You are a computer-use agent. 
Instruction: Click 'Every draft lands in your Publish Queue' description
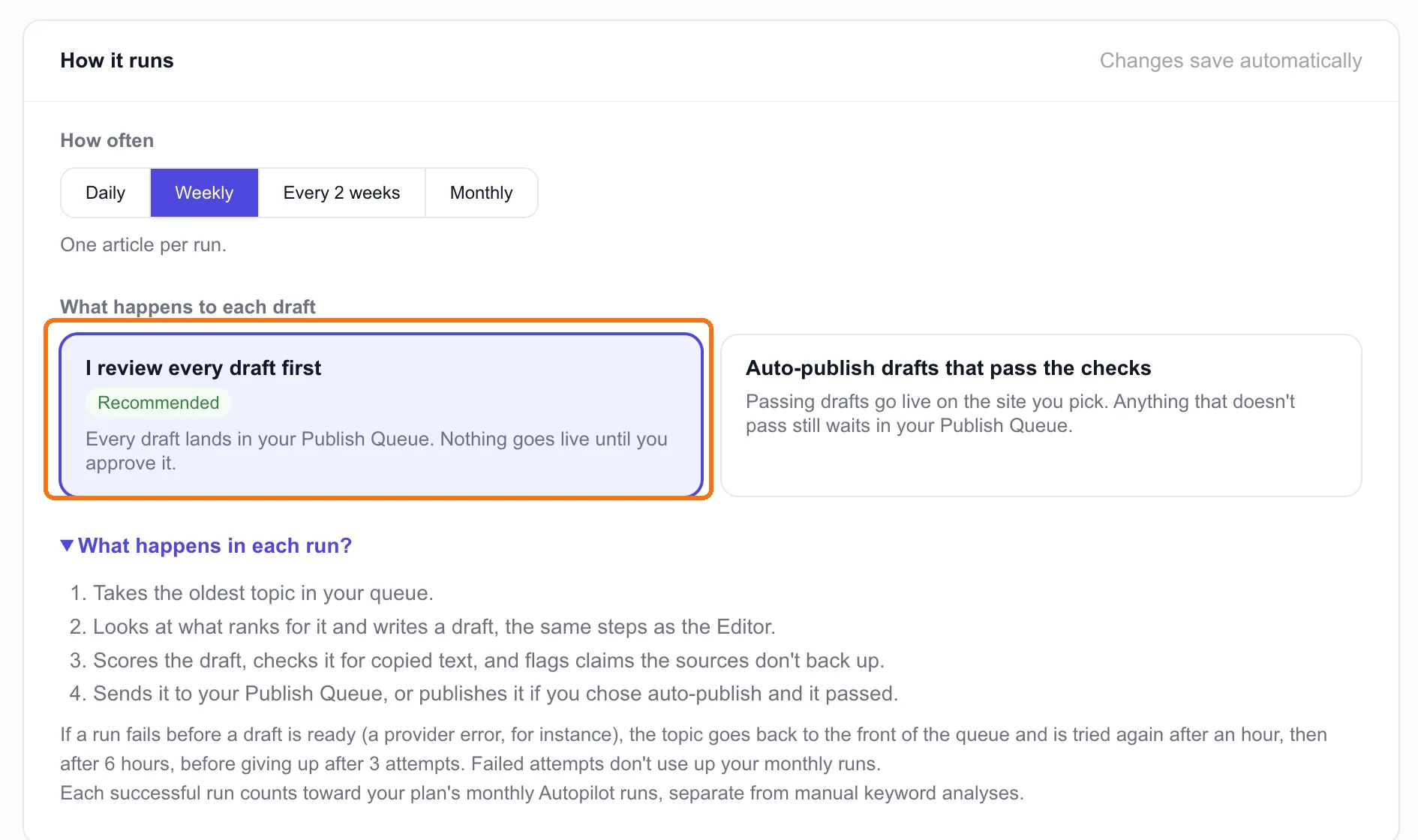click(377, 451)
